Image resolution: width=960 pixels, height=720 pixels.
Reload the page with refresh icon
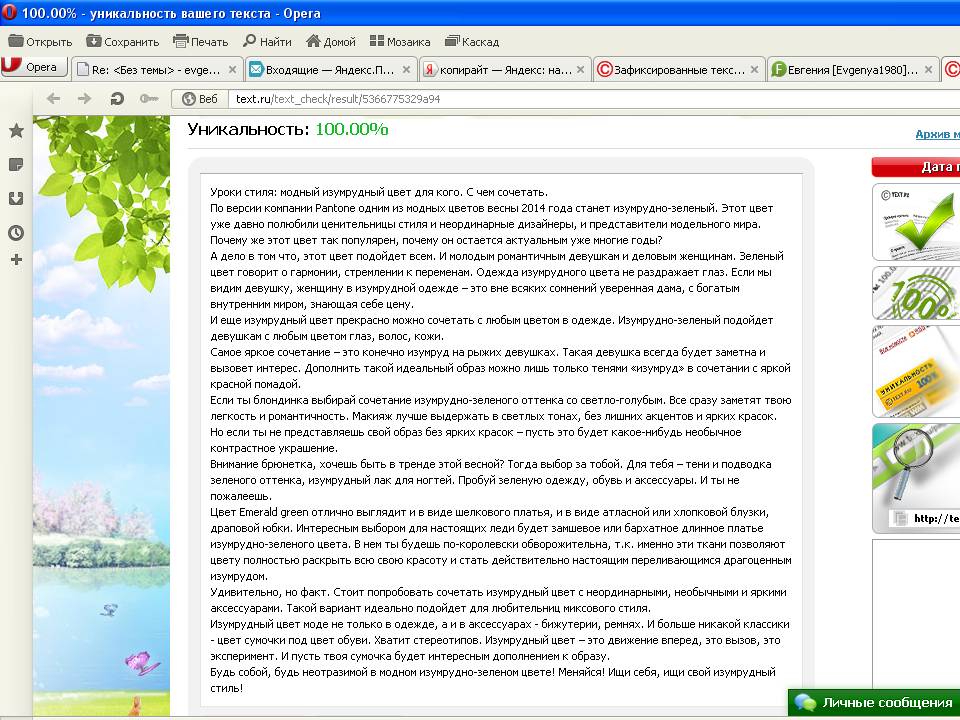tap(117, 99)
